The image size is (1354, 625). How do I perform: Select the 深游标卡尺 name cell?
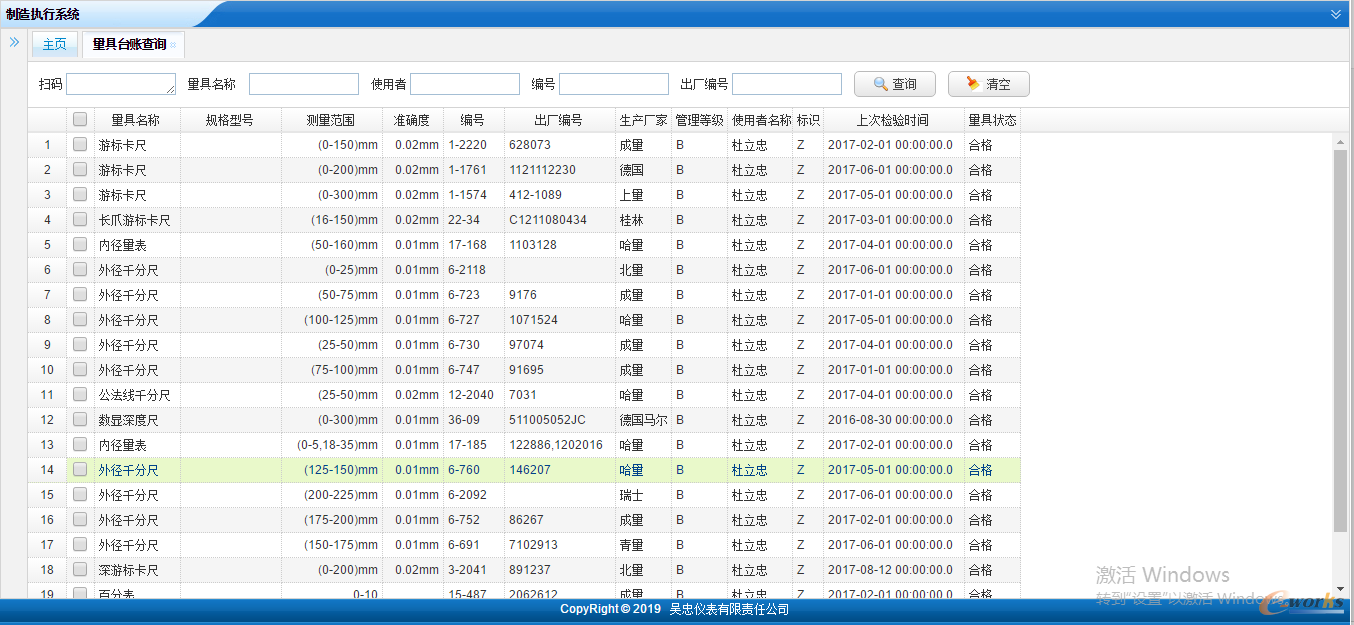(x=128, y=570)
